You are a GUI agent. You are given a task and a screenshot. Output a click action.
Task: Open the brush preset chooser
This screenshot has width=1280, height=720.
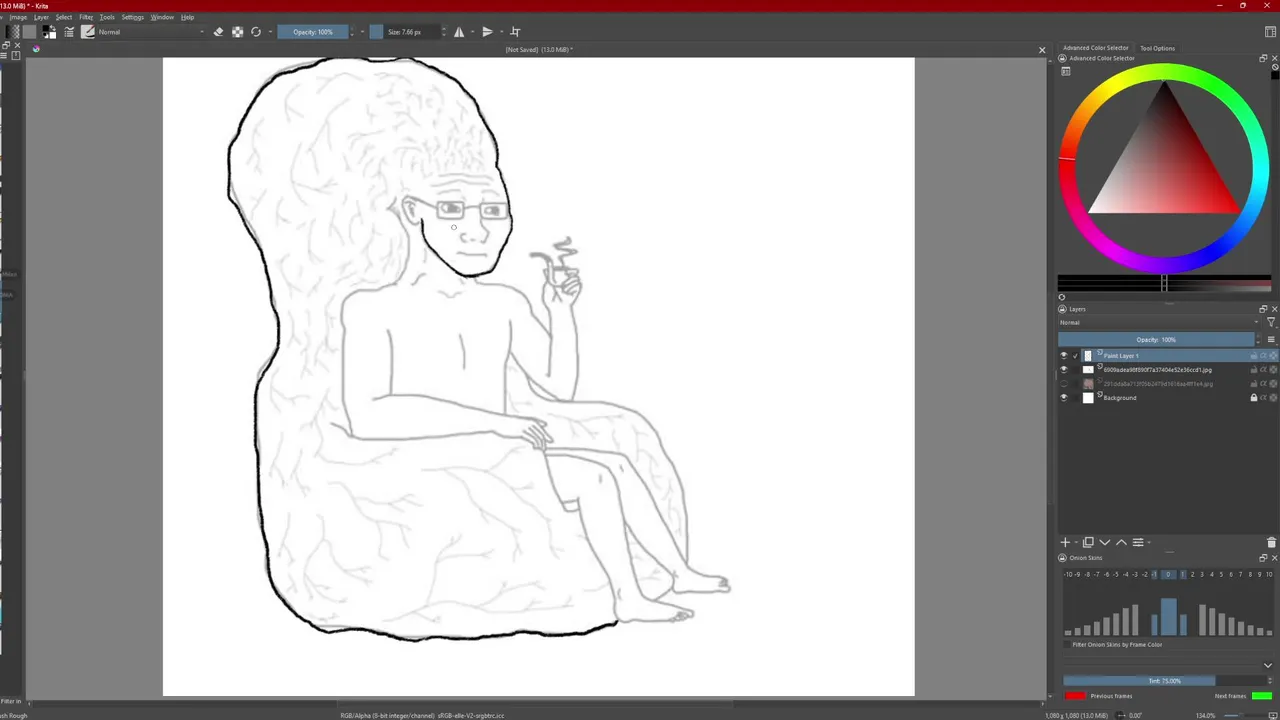tap(88, 32)
